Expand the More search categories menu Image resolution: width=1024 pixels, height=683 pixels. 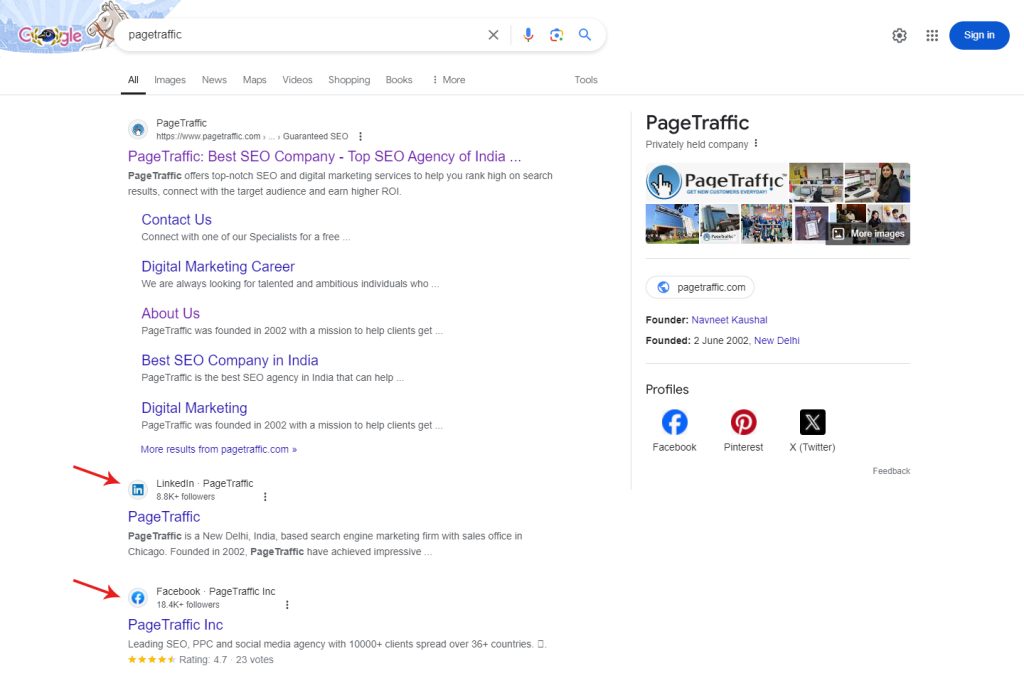click(x=449, y=80)
